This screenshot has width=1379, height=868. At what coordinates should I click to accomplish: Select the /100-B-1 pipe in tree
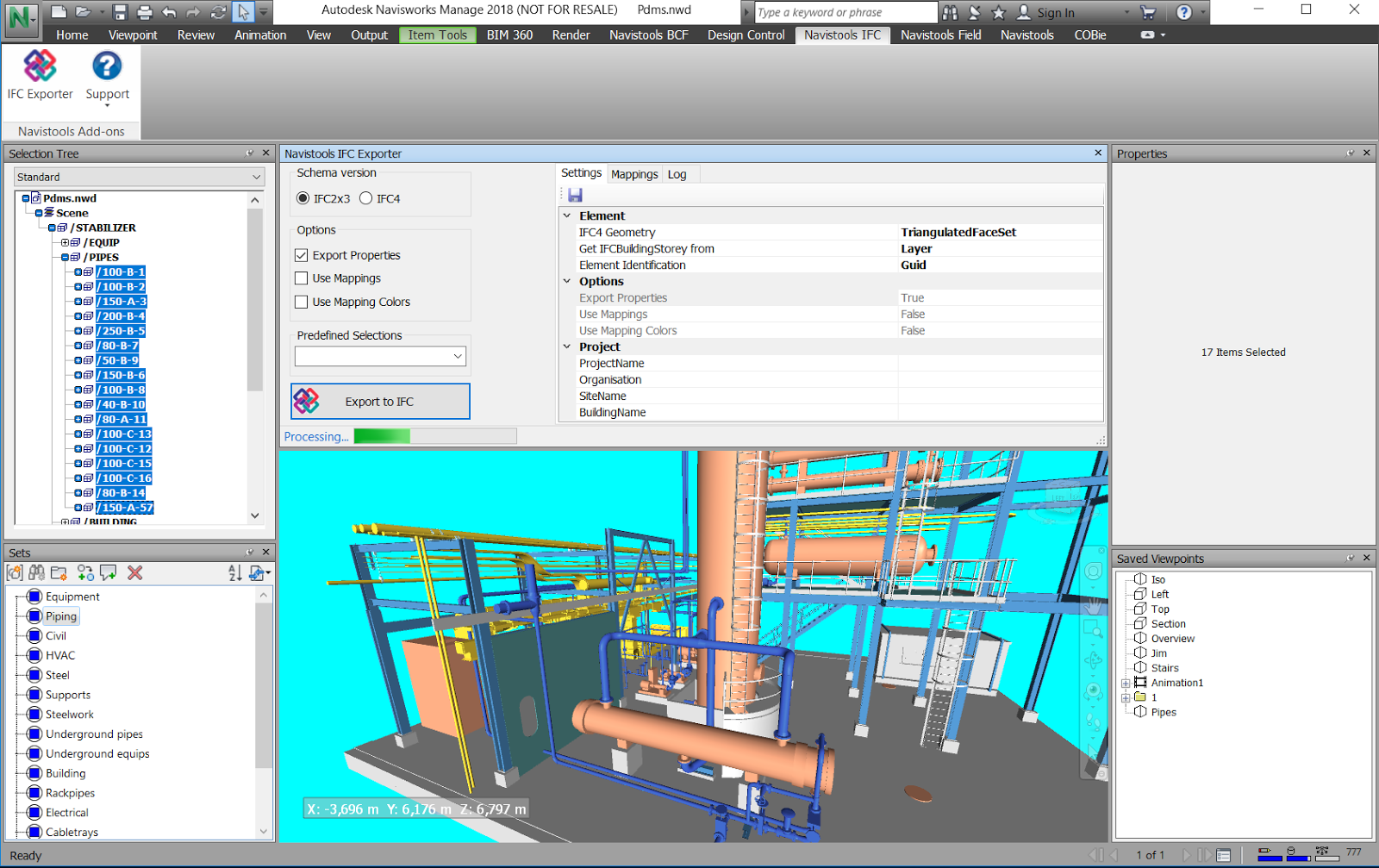[x=121, y=272]
